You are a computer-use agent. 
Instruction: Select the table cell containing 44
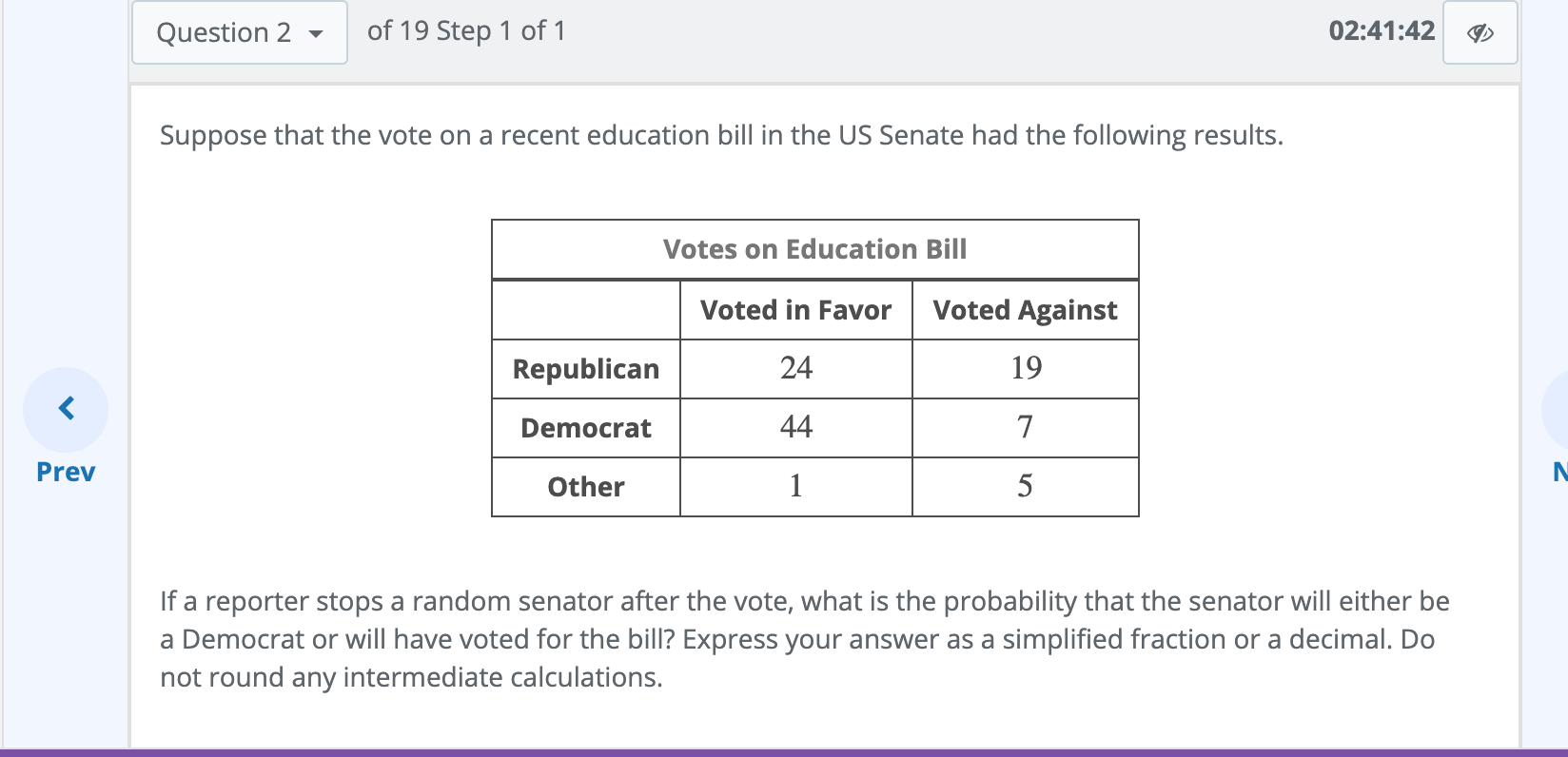pyautogui.click(x=795, y=428)
